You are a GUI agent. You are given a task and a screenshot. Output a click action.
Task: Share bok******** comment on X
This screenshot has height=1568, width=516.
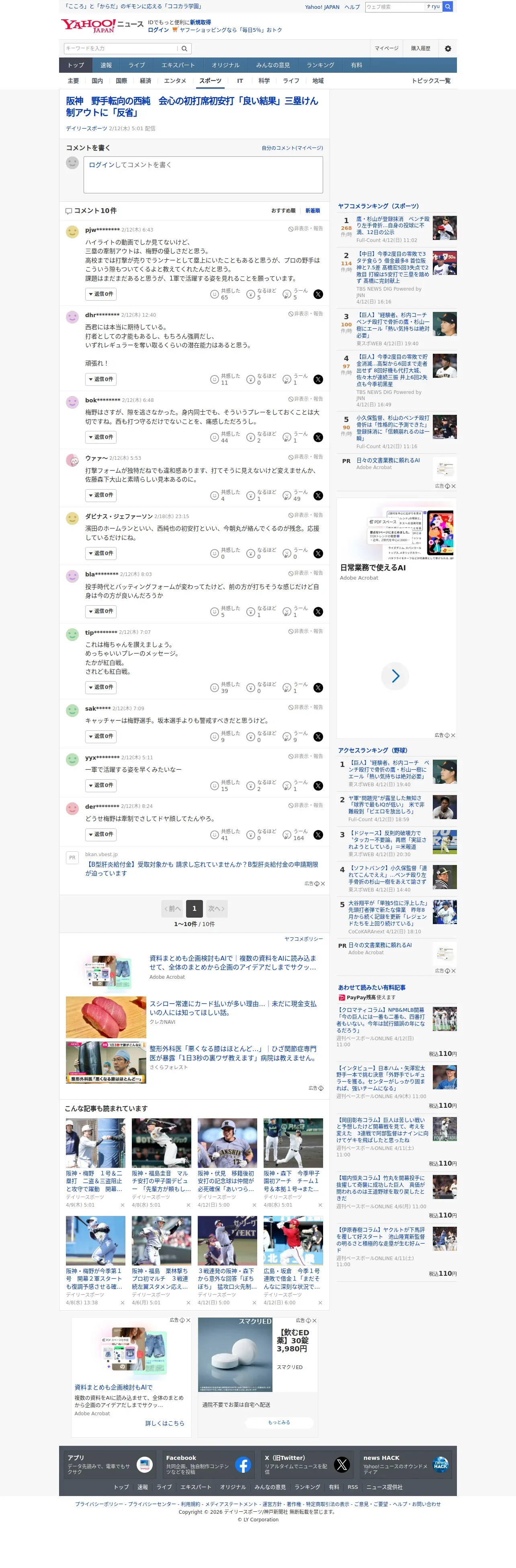coord(318,437)
